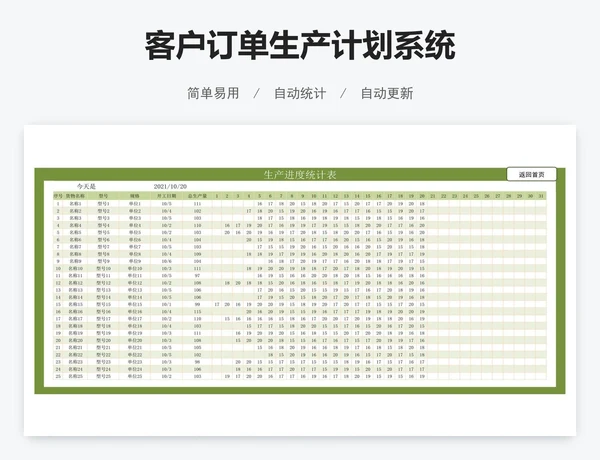Select the day 28 column header
The image size is (600, 460).
coord(509,196)
